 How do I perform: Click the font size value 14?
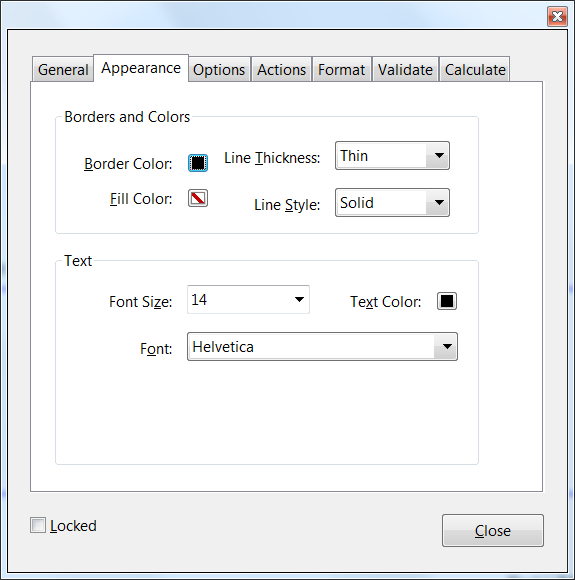[199, 300]
